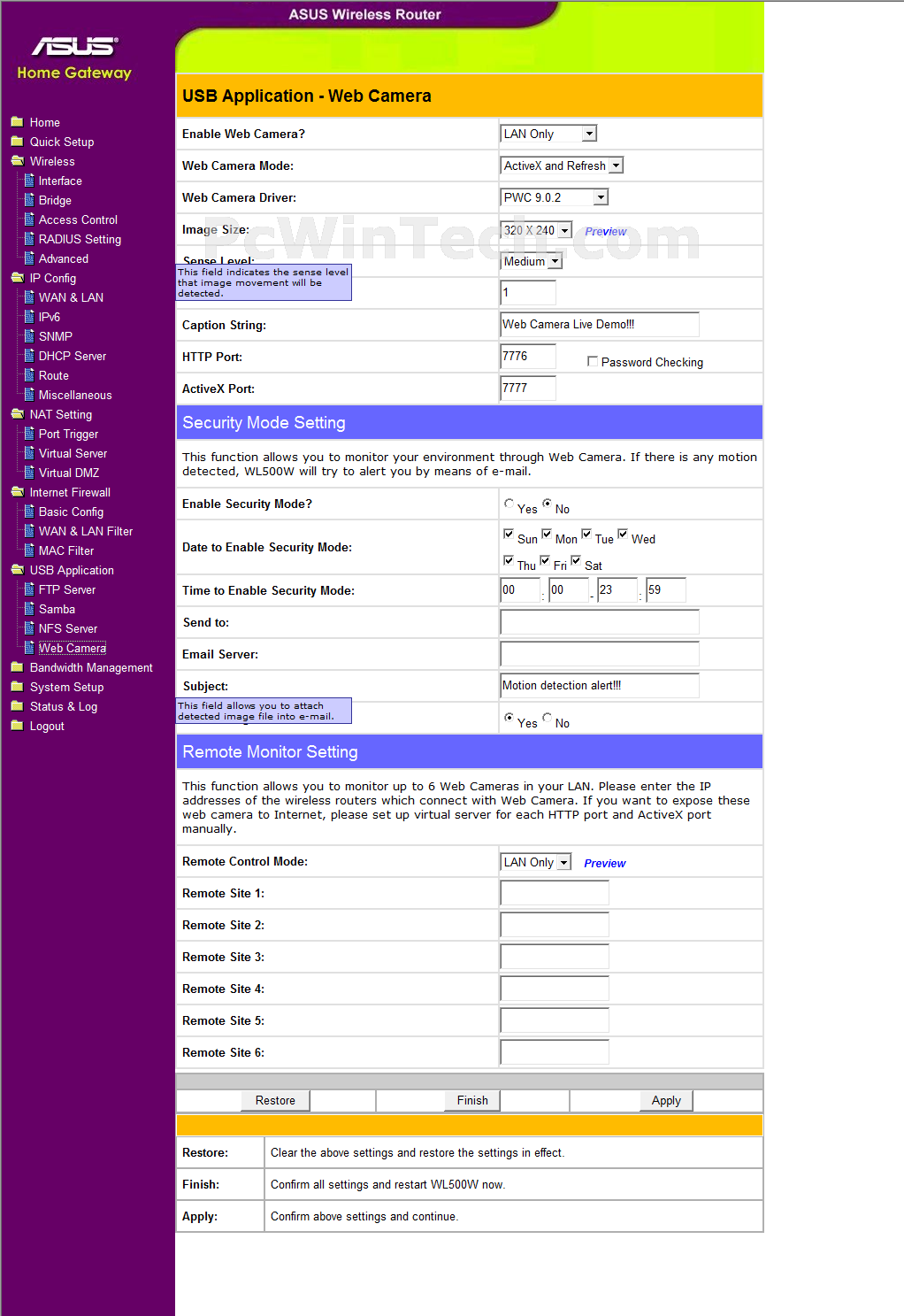The width and height of the screenshot is (904, 1316).
Task: Go to the Status & Log section
Action: tap(64, 706)
